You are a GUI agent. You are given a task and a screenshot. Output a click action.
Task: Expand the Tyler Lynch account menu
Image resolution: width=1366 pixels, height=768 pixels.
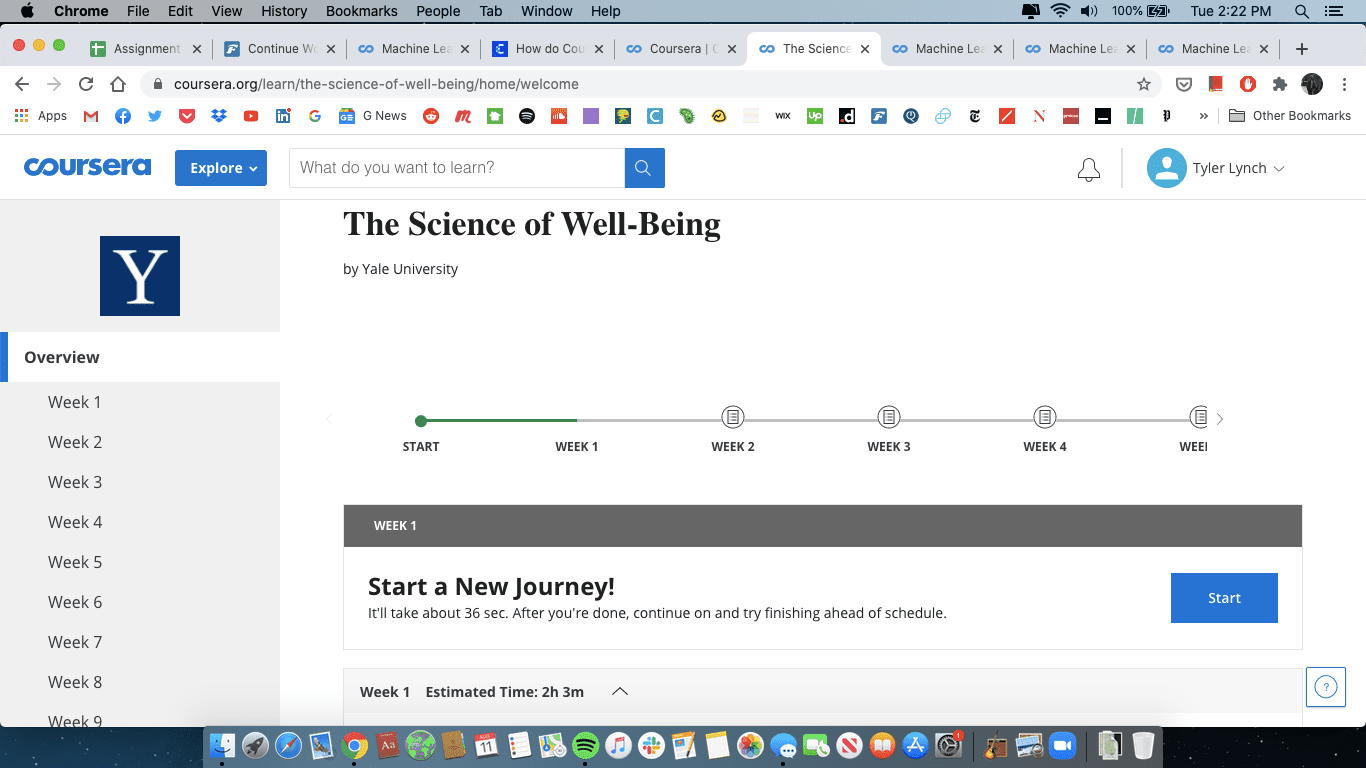1278,169
